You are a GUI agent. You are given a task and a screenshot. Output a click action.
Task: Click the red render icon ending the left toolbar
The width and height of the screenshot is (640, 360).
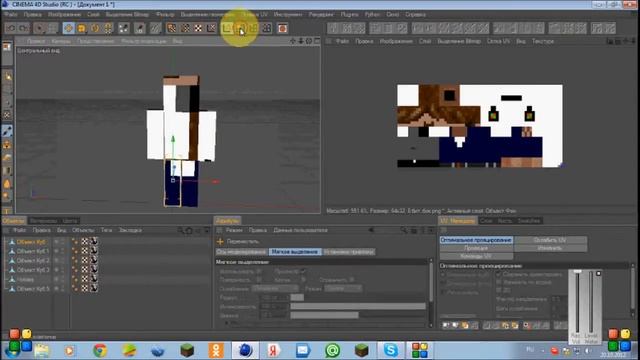coord(282,28)
